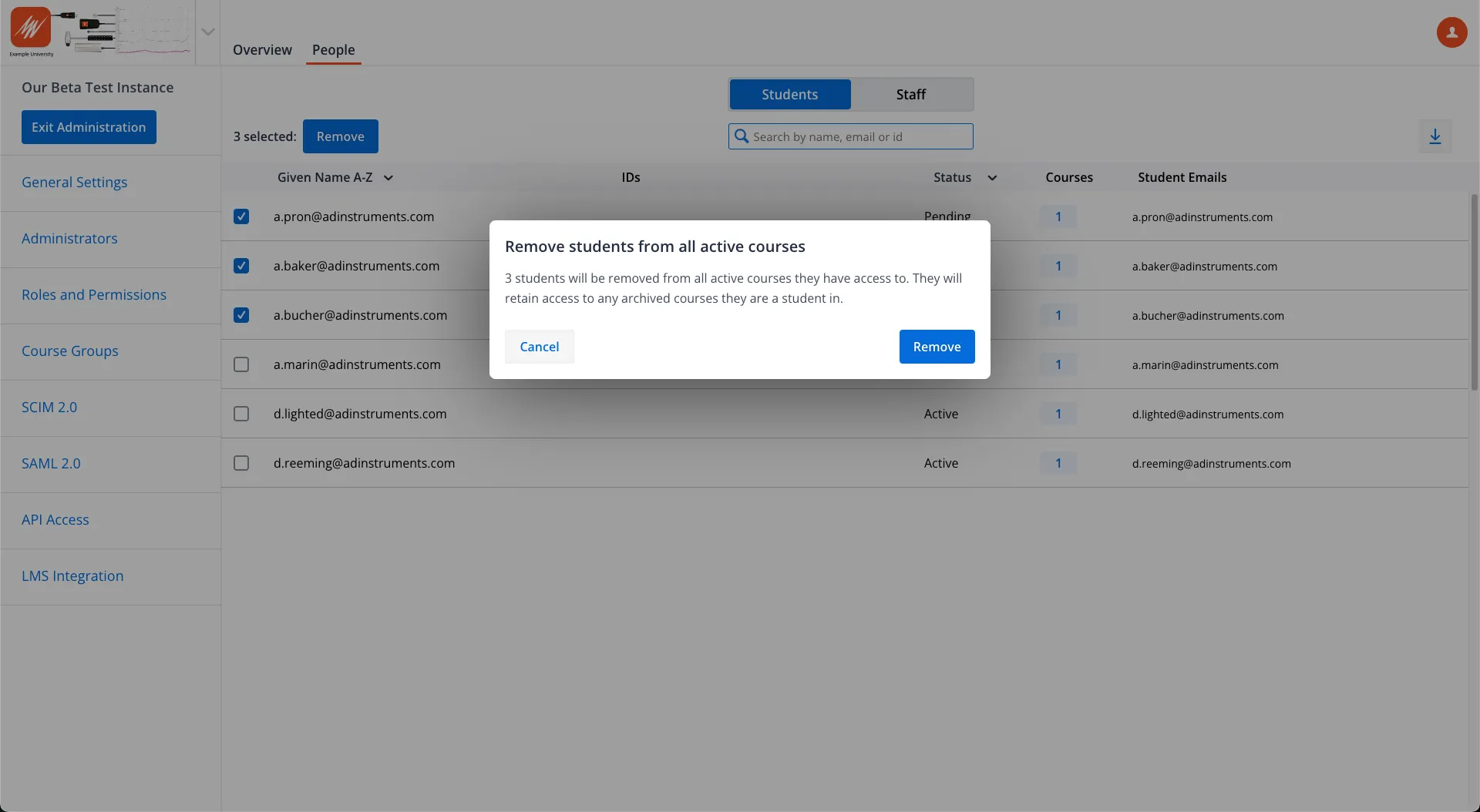Click given name a.pron@adinstruments.com
The width and height of the screenshot is (1480, 812).
[354, 216]
